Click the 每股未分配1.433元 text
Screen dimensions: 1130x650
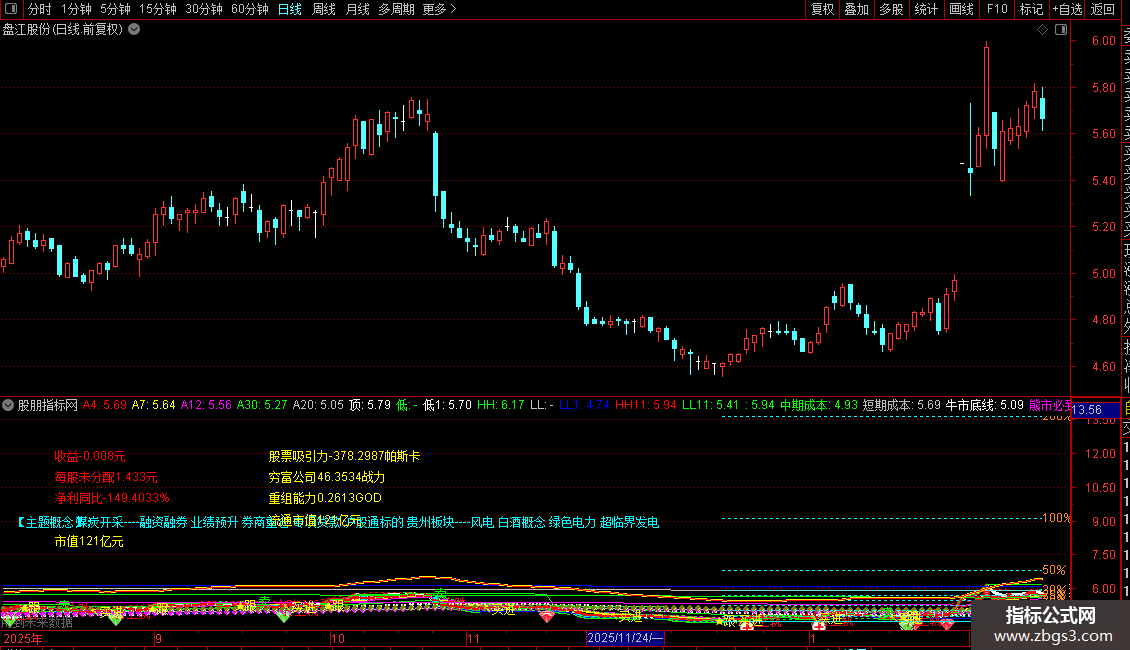106,477
